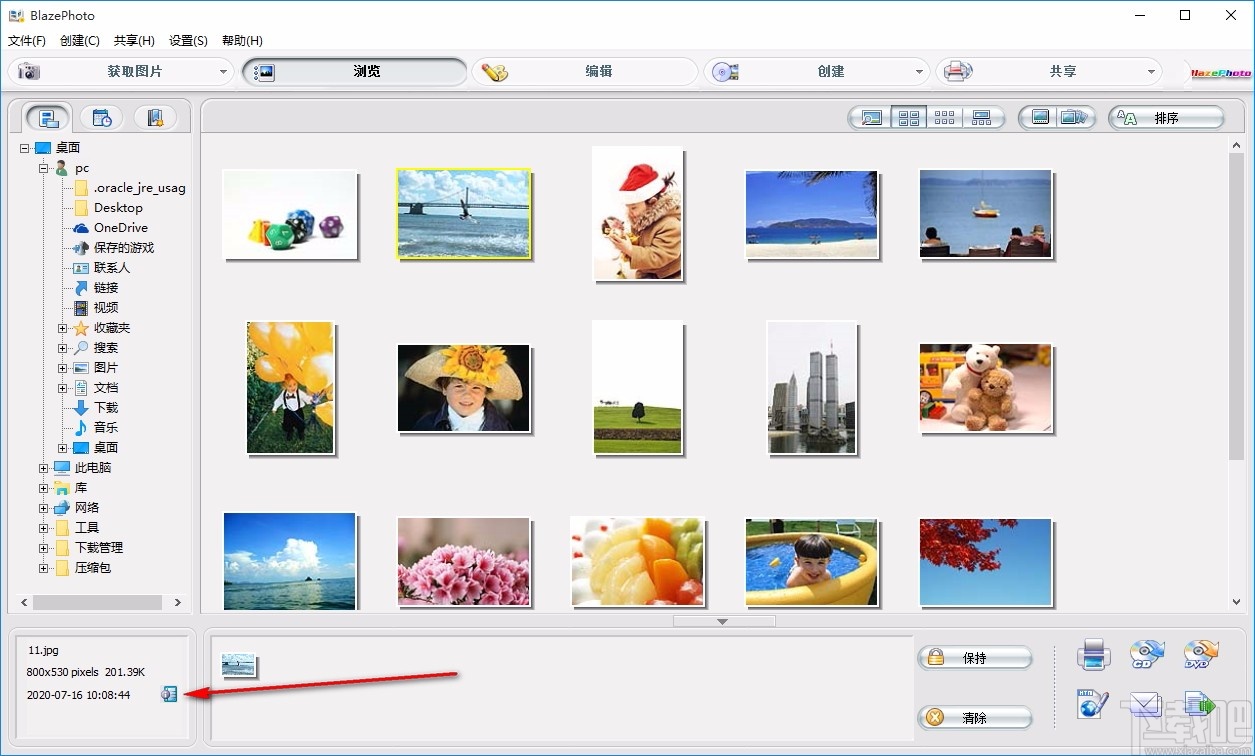Open the 获取图片 dropdown arrow

tap(224, 71)
